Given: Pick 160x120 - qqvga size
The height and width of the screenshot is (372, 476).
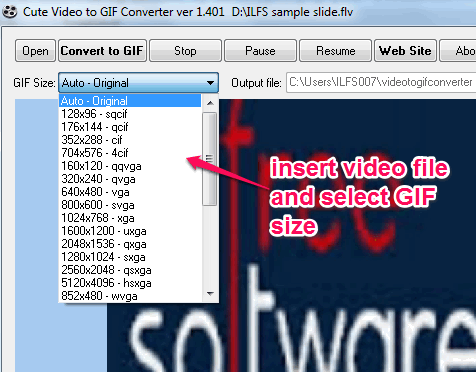Looking at the screenshot, I should [x=130, y=166].
